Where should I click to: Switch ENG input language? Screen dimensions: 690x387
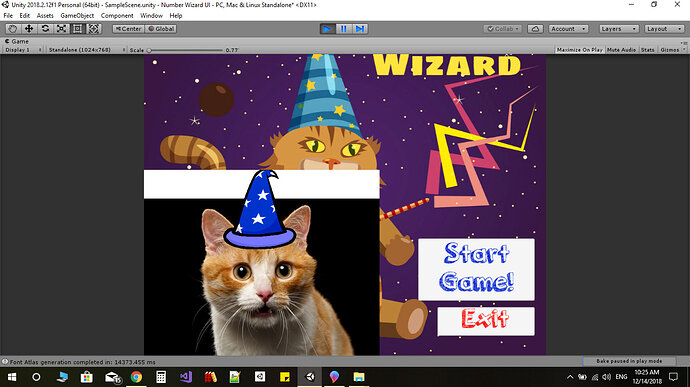621,377
